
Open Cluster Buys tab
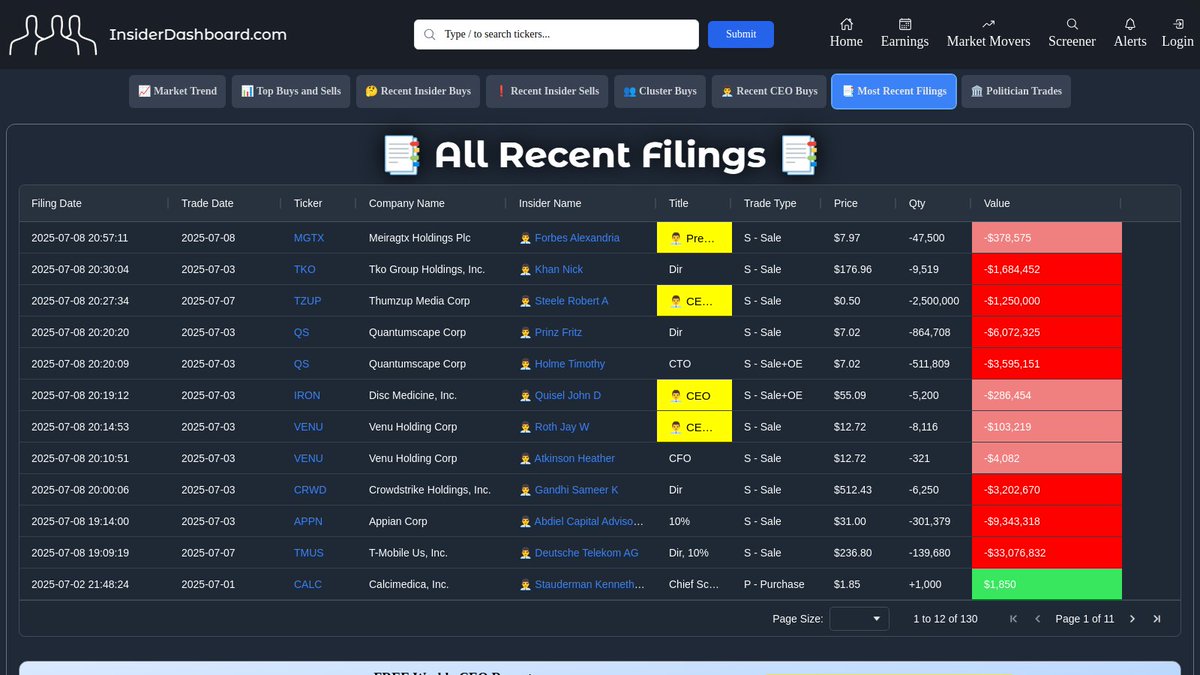(x=660, y=91)
